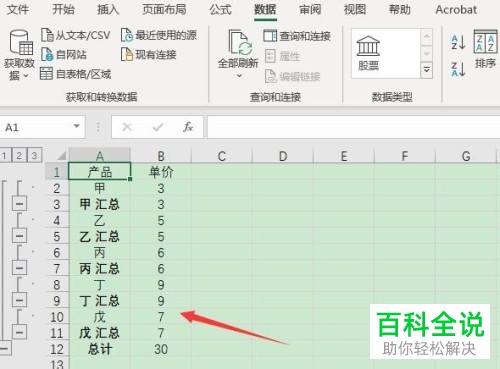The image size is (500, 369).
Task: Click the insert function fx icon
Action: (188, 127)
